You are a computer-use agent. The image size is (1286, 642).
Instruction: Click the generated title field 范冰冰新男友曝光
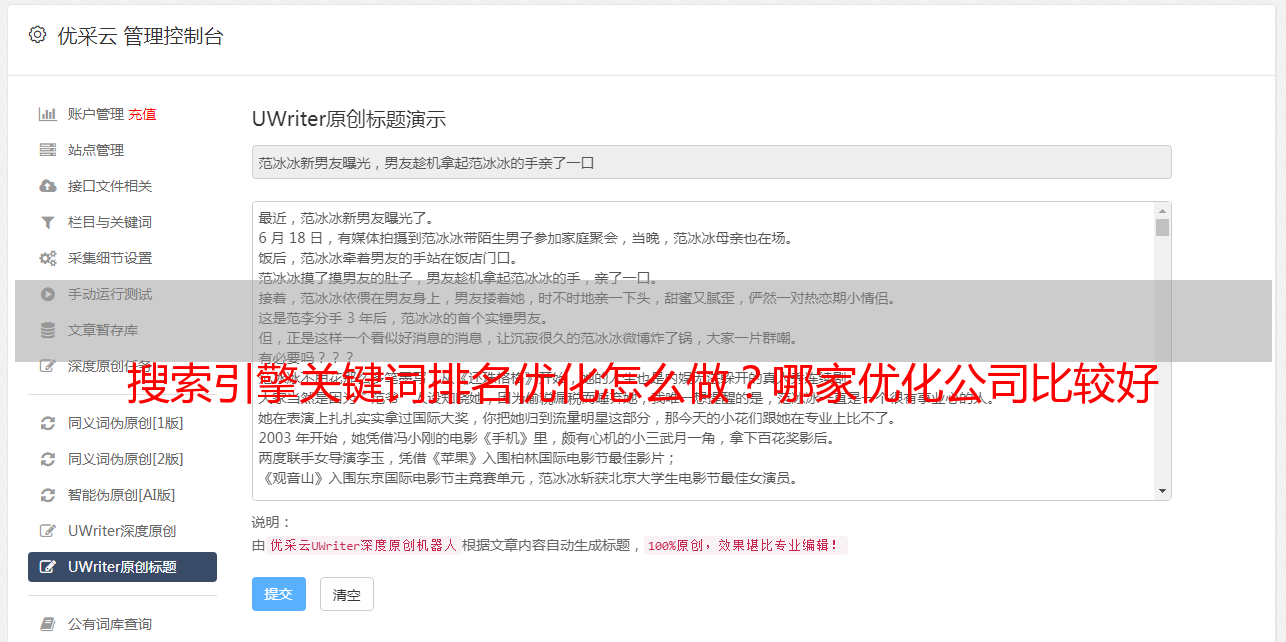pyautogui.click(x=711, y=162)
